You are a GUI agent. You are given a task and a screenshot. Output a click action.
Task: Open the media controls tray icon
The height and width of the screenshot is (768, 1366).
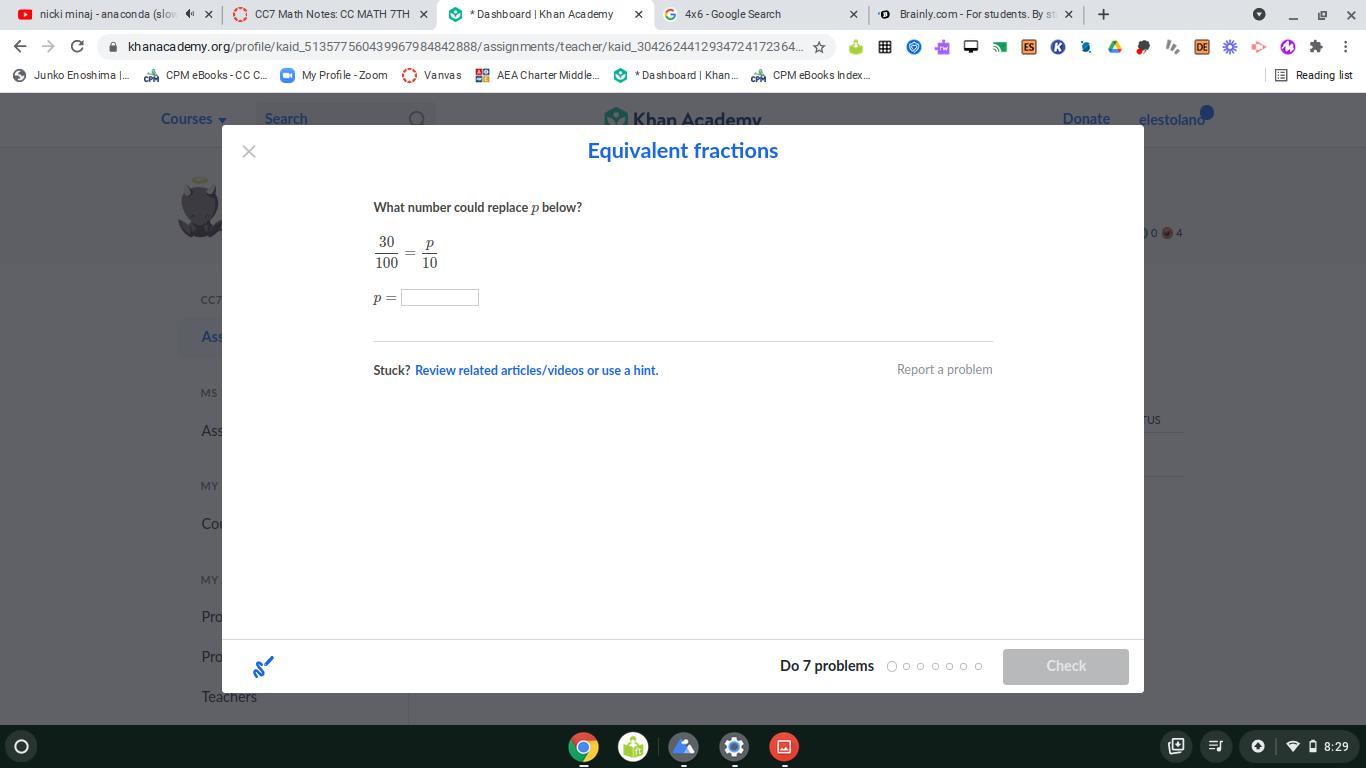click(1215, 746)
